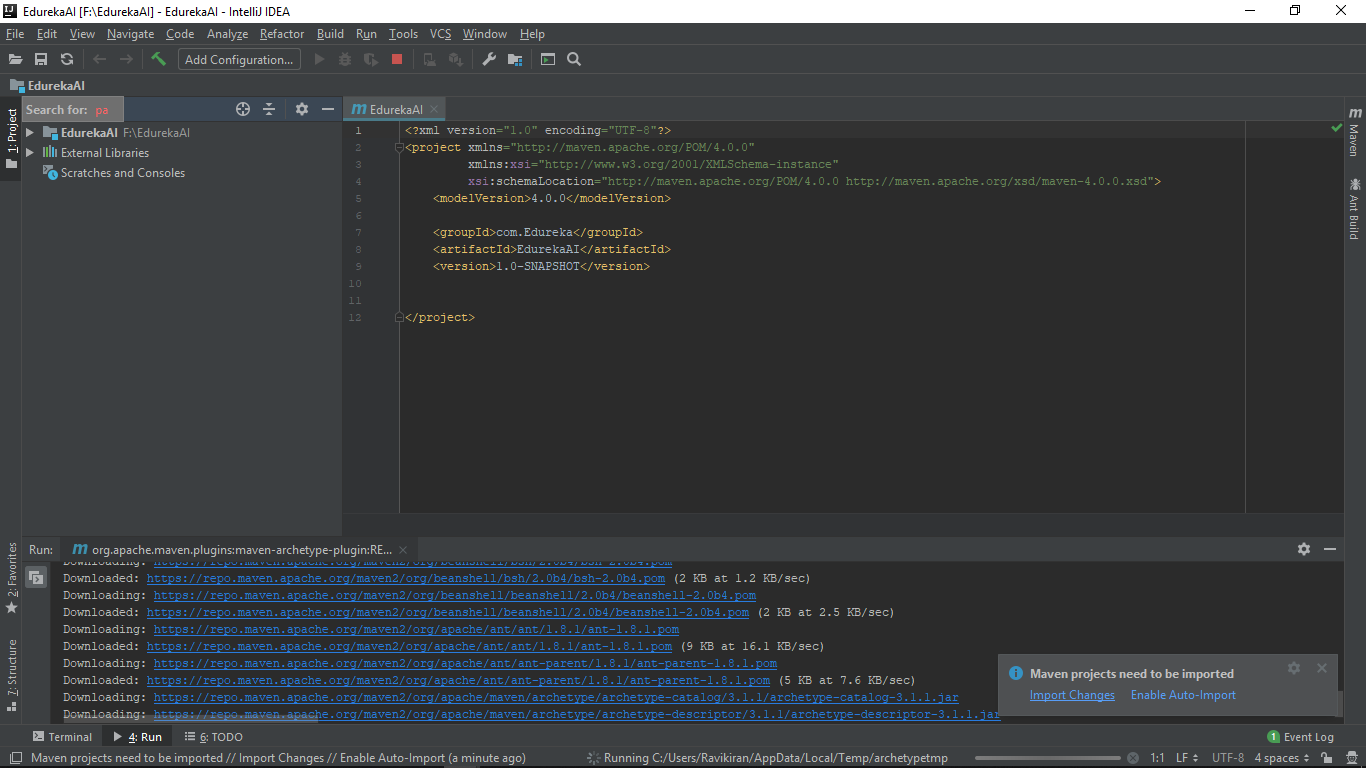Open the Add Configuration dropdown
This screenshot has width=1366, height=768.
pos(239,59)
